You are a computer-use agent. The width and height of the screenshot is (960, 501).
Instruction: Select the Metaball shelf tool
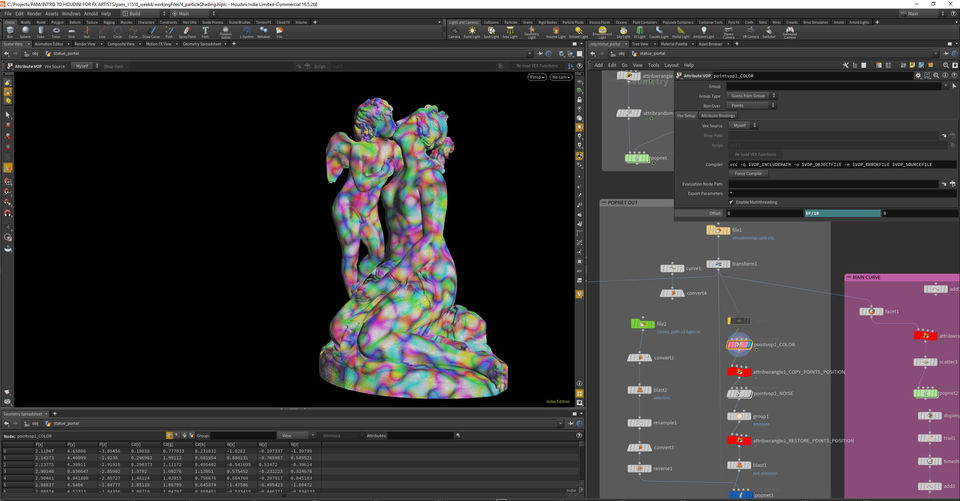click(263, 31)
